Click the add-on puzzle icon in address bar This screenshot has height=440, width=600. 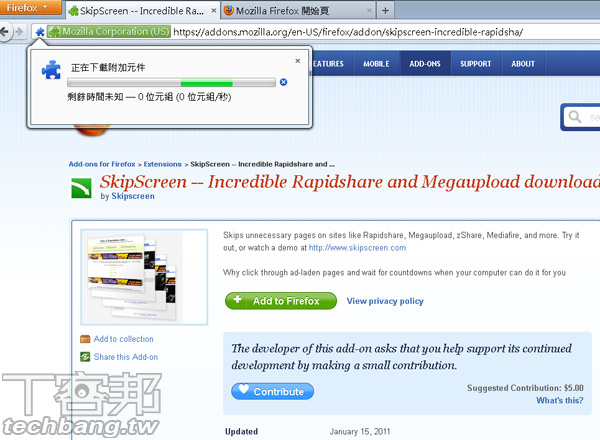tap(39, 32)
